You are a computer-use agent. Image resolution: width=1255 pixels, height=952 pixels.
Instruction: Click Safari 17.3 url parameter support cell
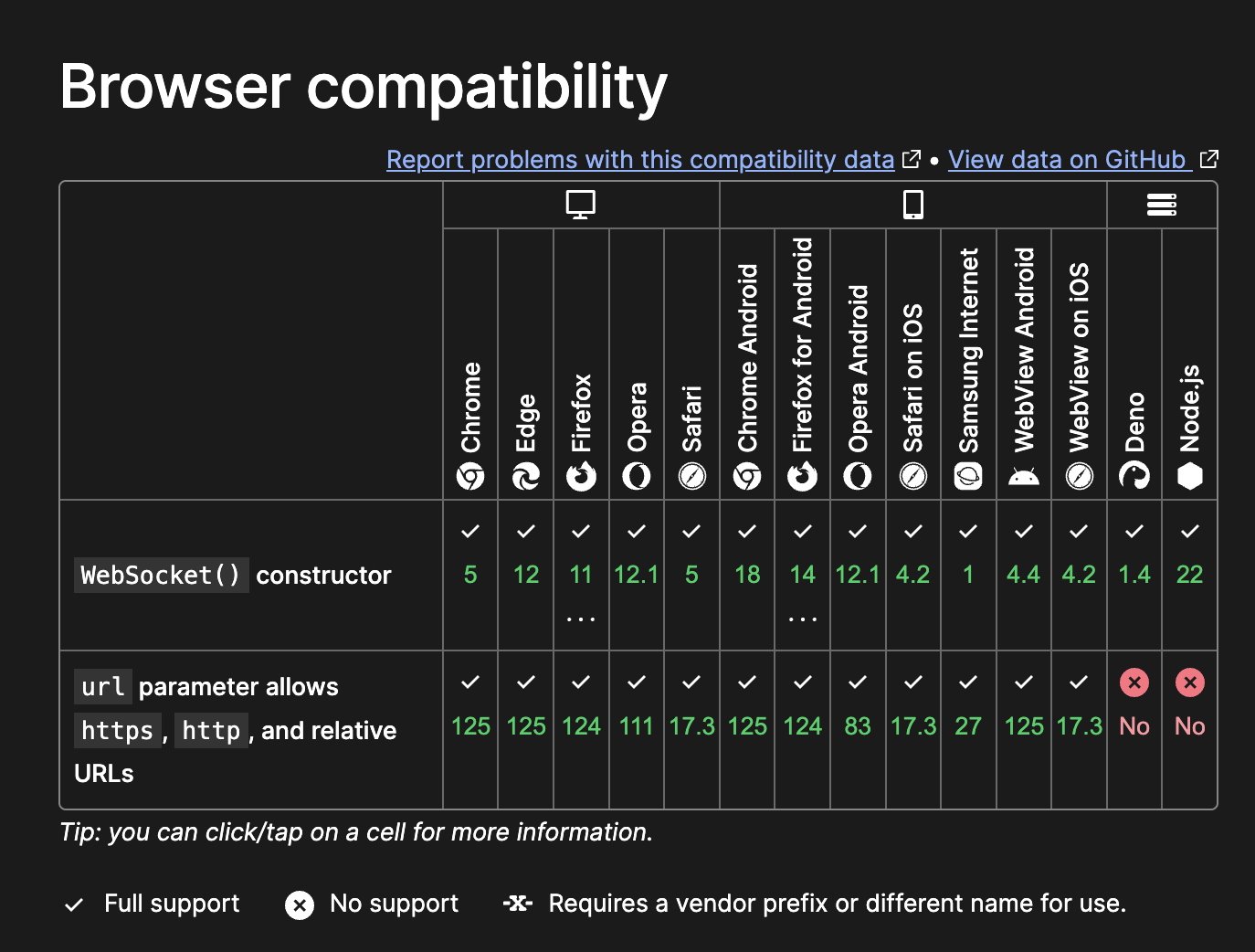coord(691,730)
